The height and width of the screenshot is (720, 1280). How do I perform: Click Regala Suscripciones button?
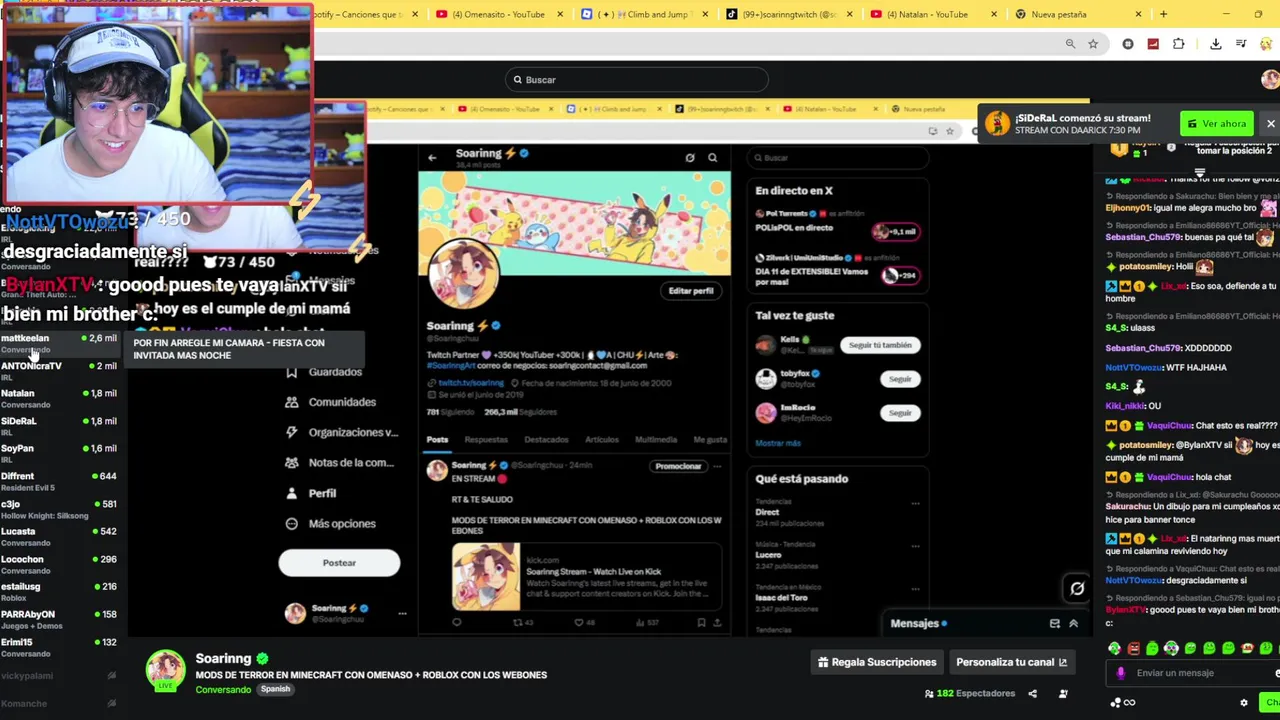[877, 662]
